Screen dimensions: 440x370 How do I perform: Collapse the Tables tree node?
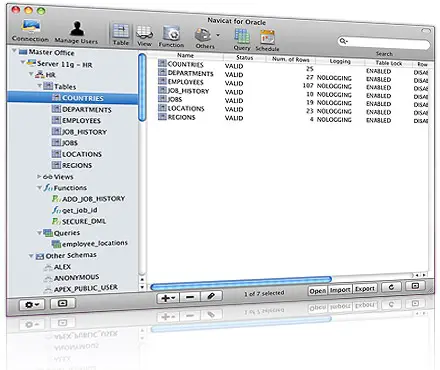[x=39, y=86]
